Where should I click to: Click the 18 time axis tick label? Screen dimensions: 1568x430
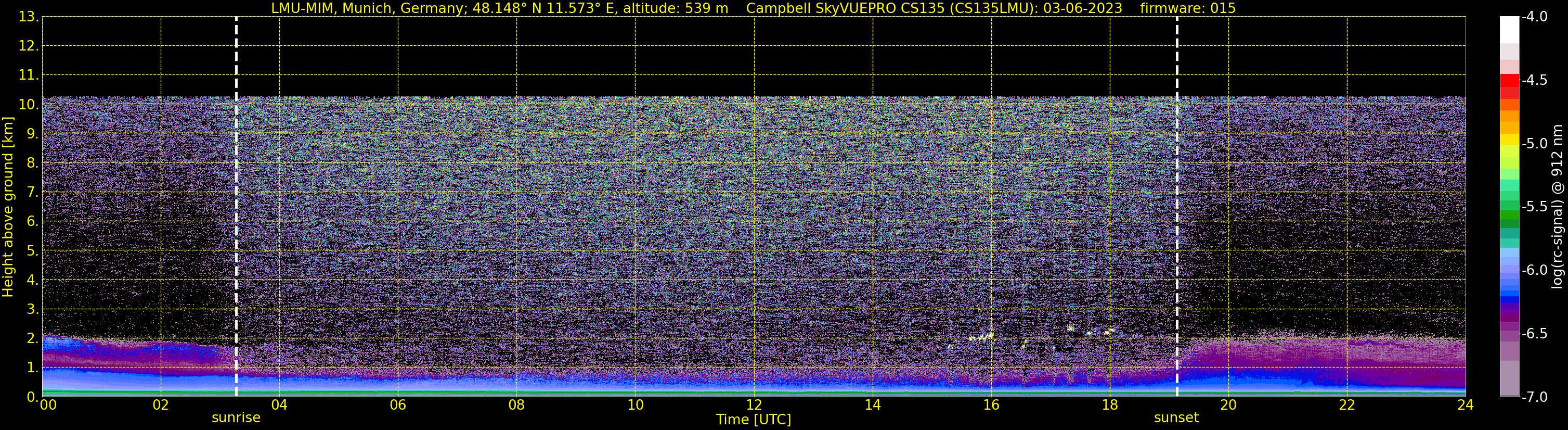point(1110,405)
